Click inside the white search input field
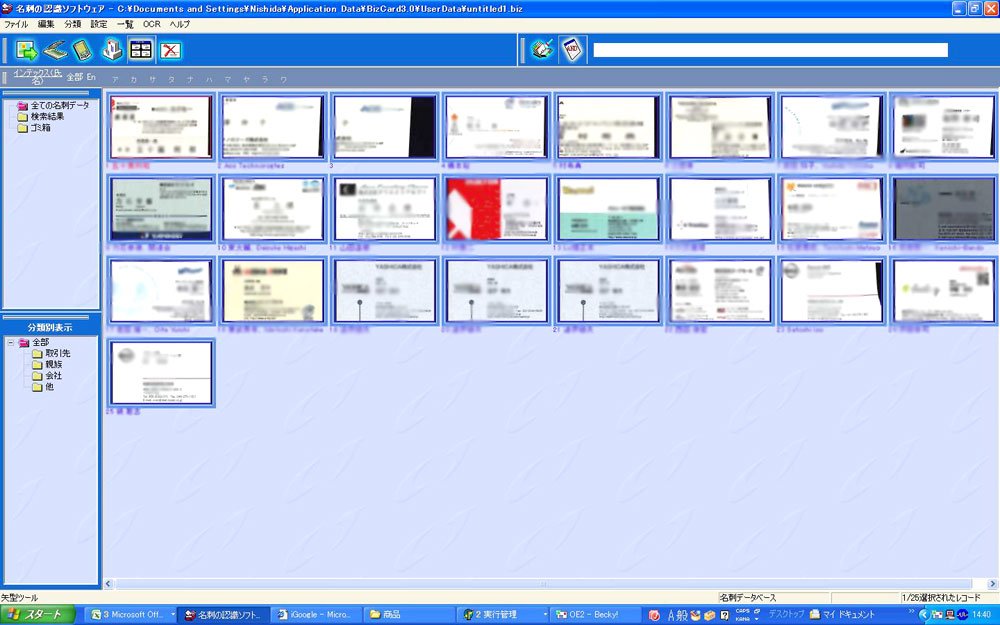Image resolution: width=1000 pixels, height=625 pixels. (770, 50)
